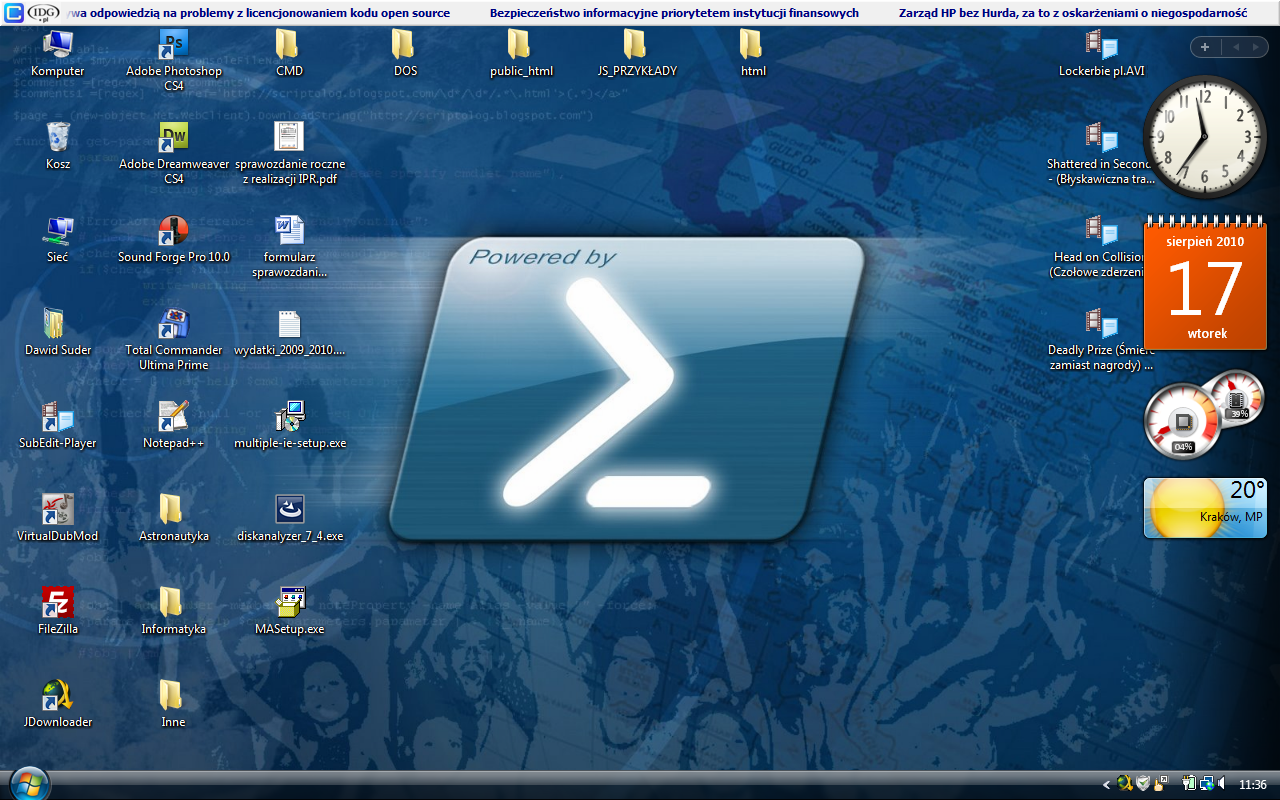Open Lockerbie pl.AVI video file
The image size is (1280, 800).
click(x=1101, y=53)
